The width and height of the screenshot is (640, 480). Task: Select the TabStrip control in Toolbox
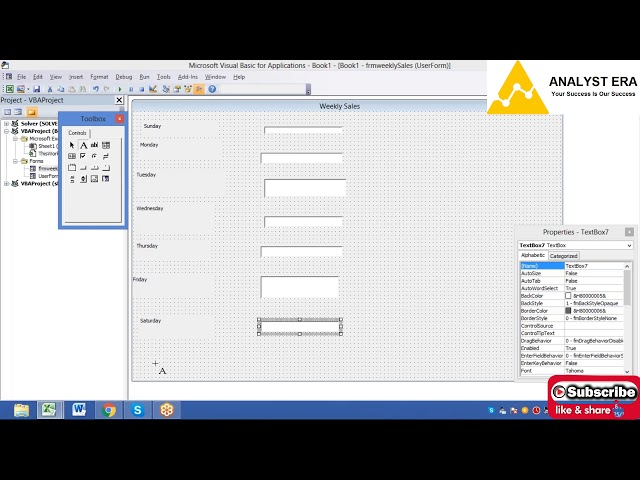pos(94,167)
